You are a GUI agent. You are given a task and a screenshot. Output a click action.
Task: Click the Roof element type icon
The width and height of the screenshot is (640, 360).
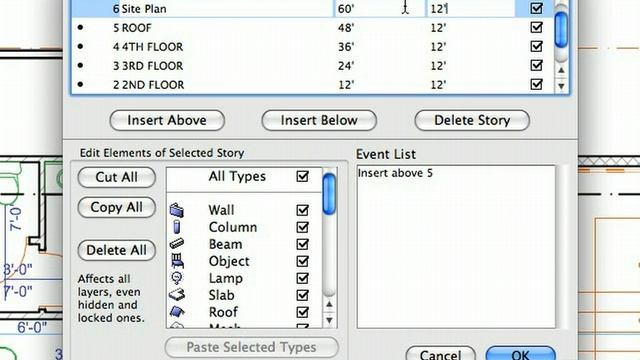tap(177, 312)
